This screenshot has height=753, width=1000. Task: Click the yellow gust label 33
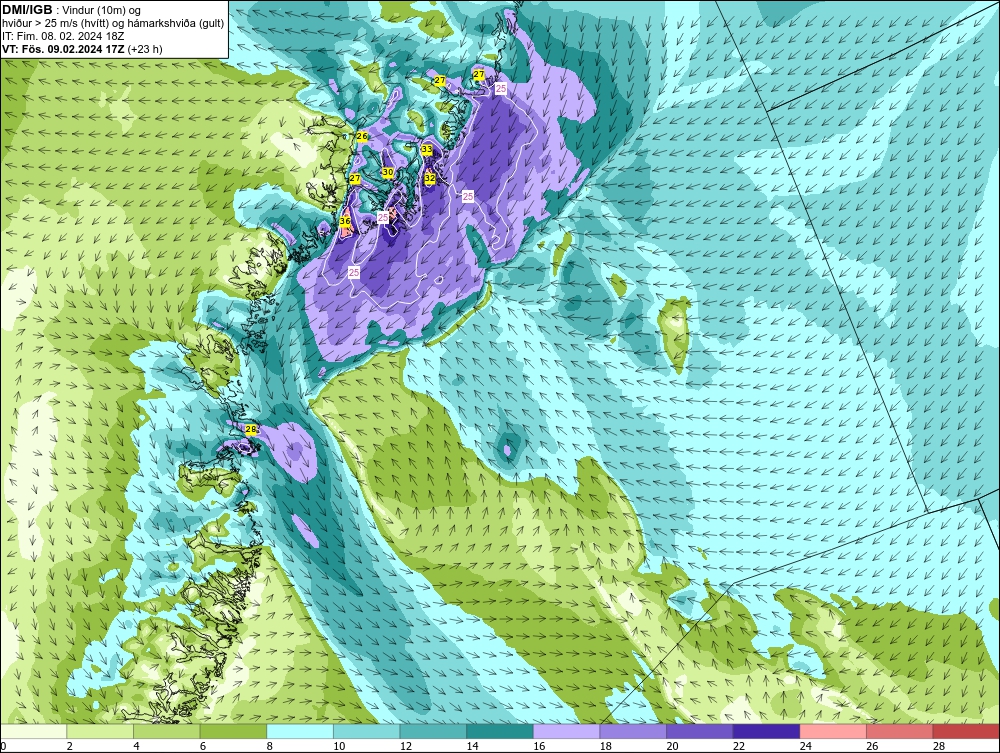[427, 149]
